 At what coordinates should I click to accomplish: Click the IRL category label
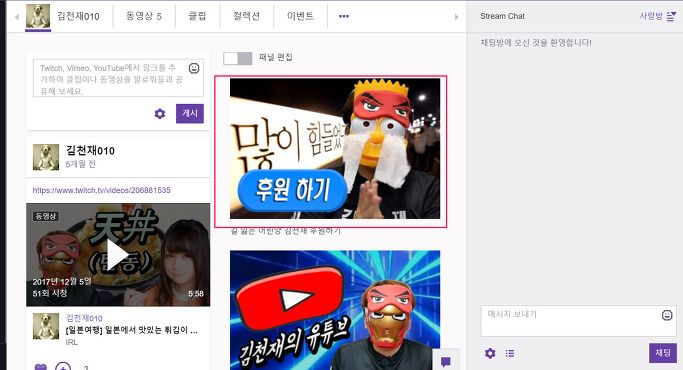click(71, 342)
